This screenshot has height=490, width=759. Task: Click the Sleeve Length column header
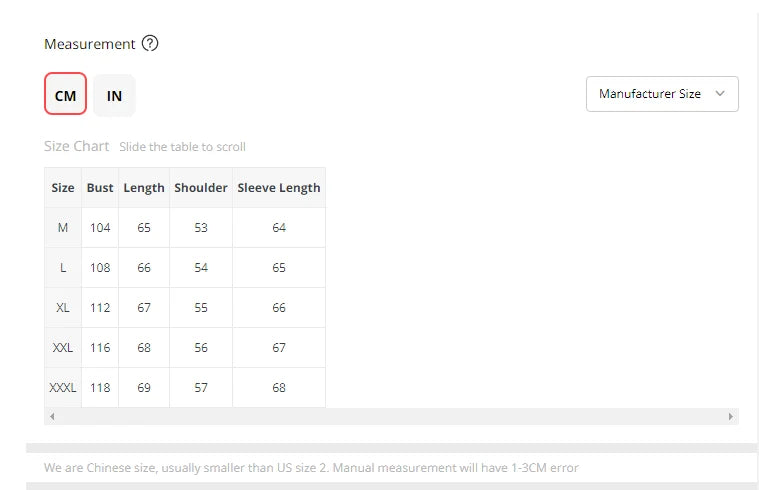click(x=279, y=188)
